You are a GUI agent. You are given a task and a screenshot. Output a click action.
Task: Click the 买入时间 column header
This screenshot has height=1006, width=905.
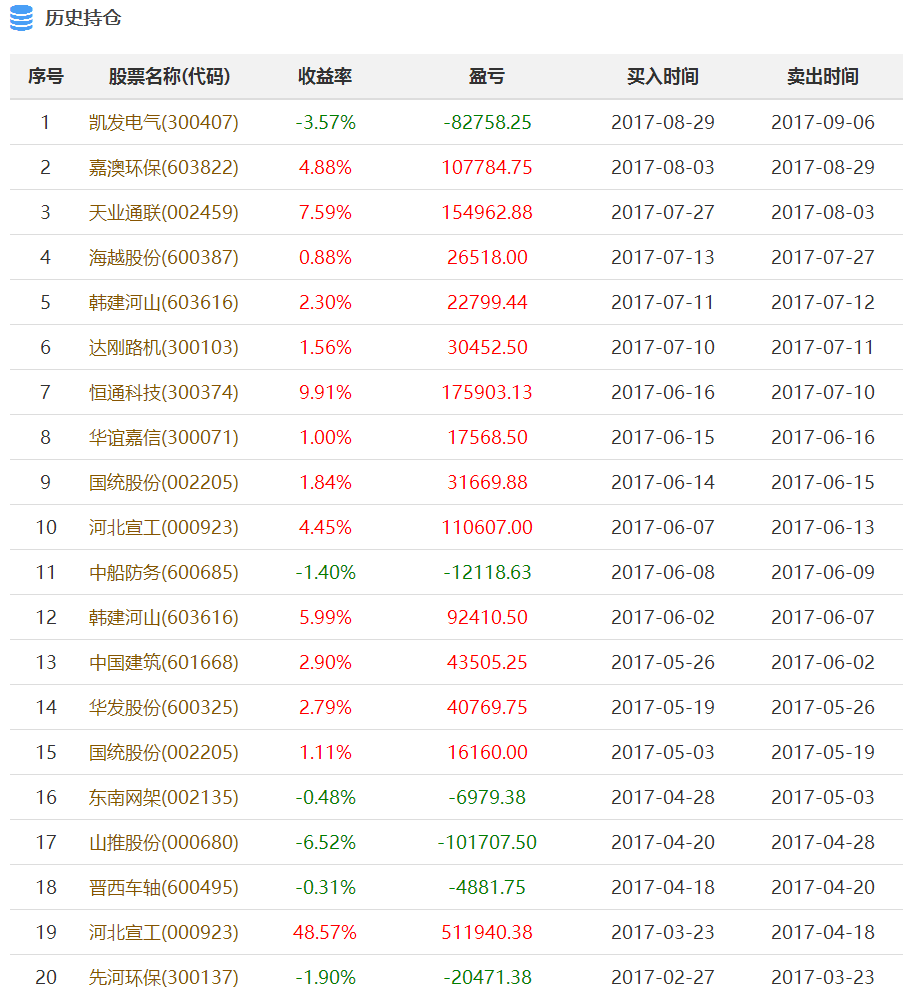[x=663, y=76]
